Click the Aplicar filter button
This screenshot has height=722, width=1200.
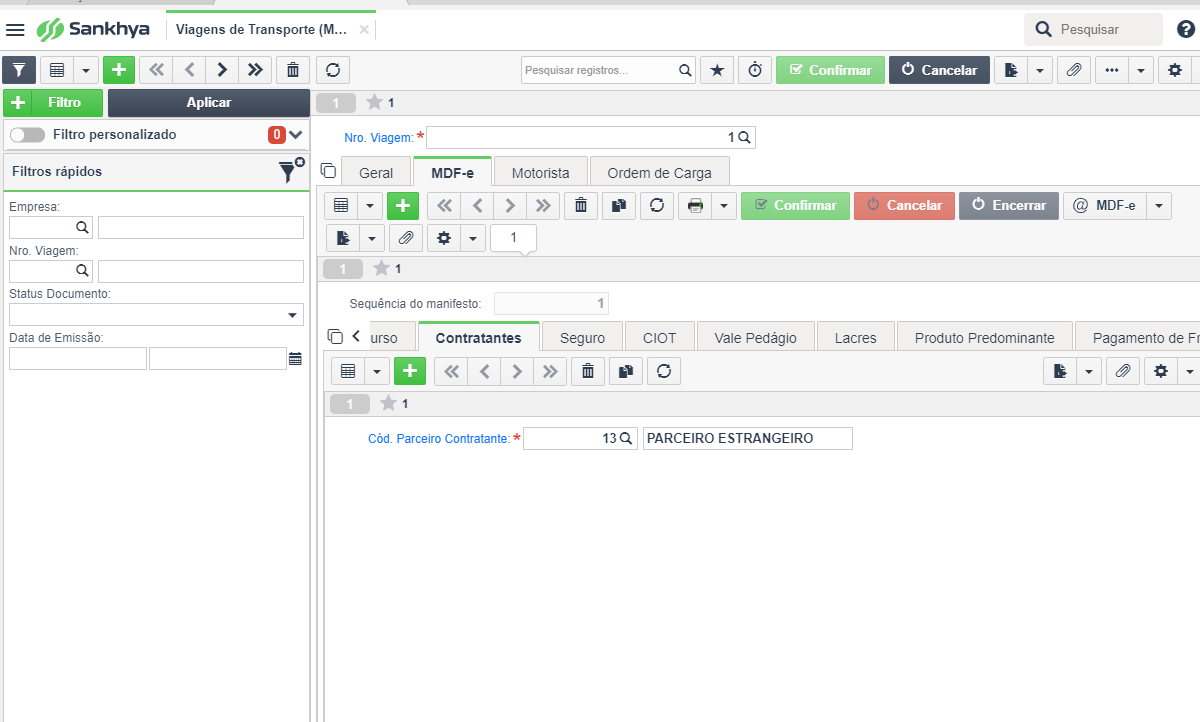click(x=209, y=102)
